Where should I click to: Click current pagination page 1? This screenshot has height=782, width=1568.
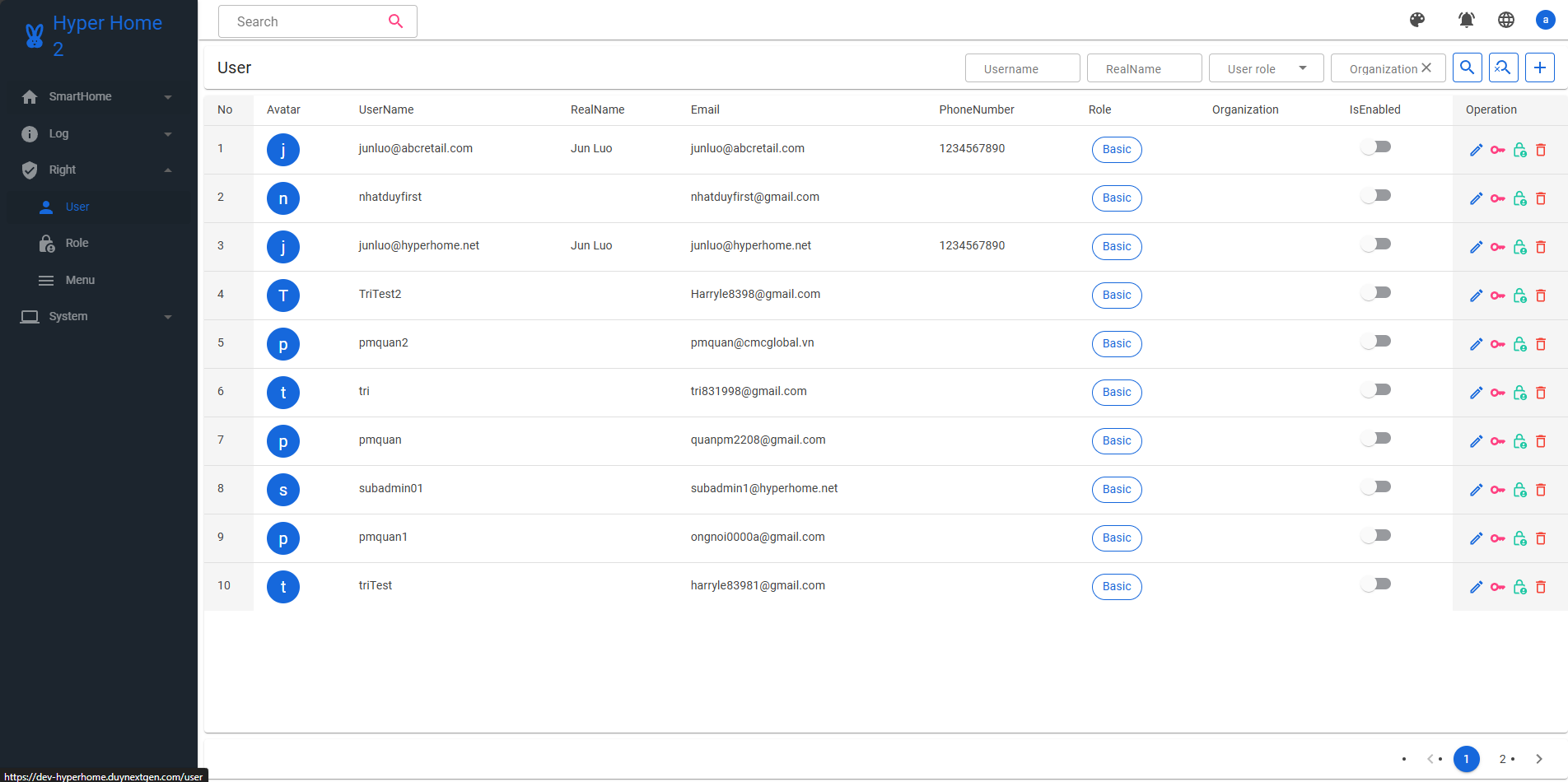click(x=1467, y=759)
